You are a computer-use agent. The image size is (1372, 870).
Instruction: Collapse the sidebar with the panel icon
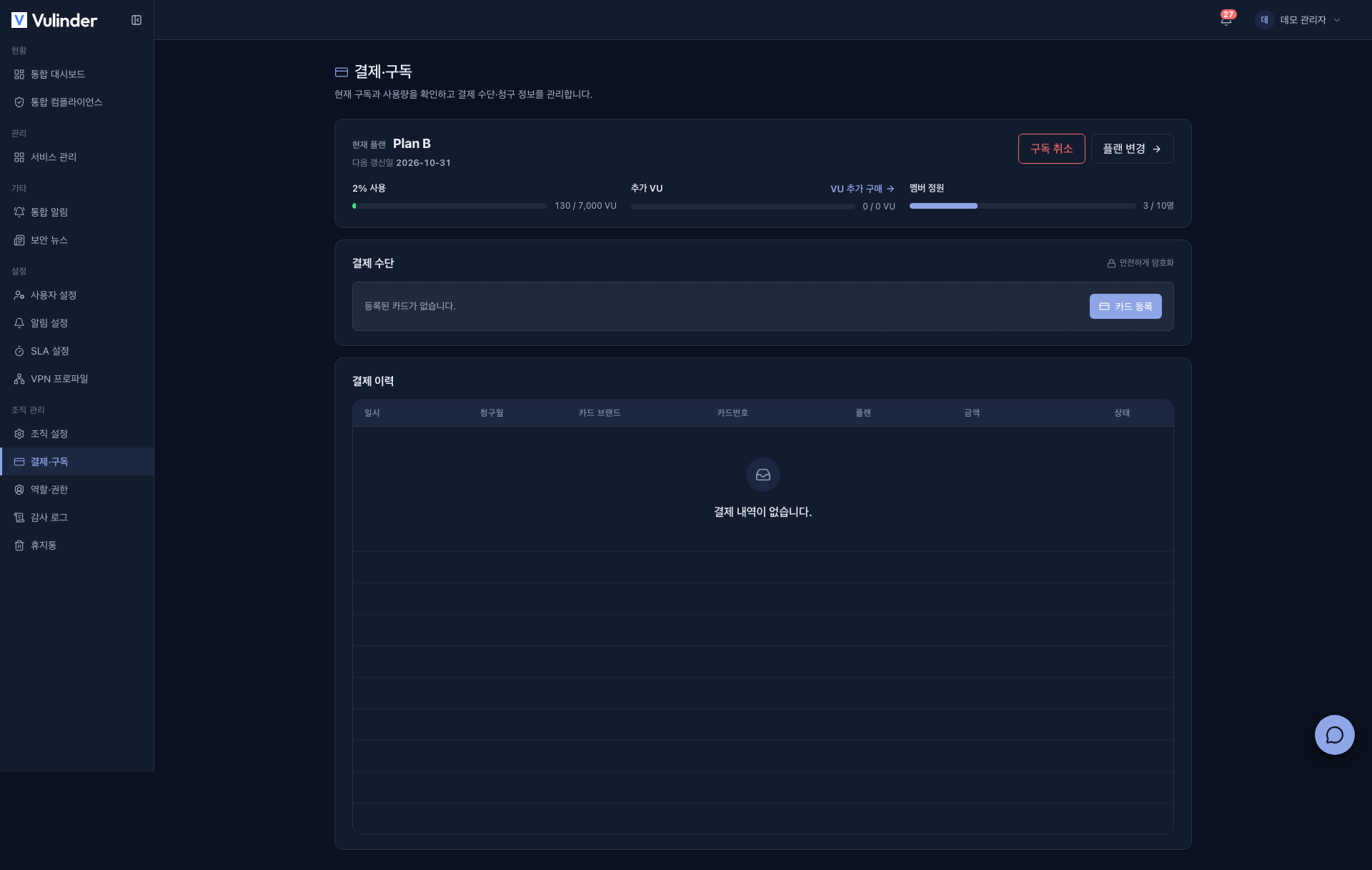tap(136, 20)
